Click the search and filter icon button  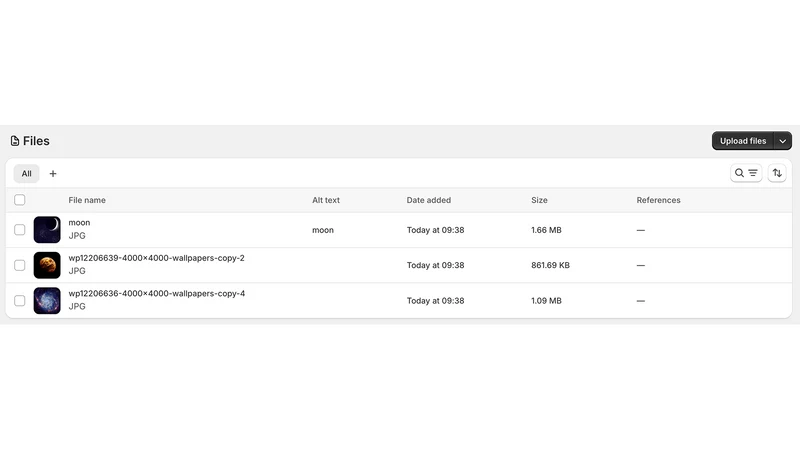(x=746, y=173)
